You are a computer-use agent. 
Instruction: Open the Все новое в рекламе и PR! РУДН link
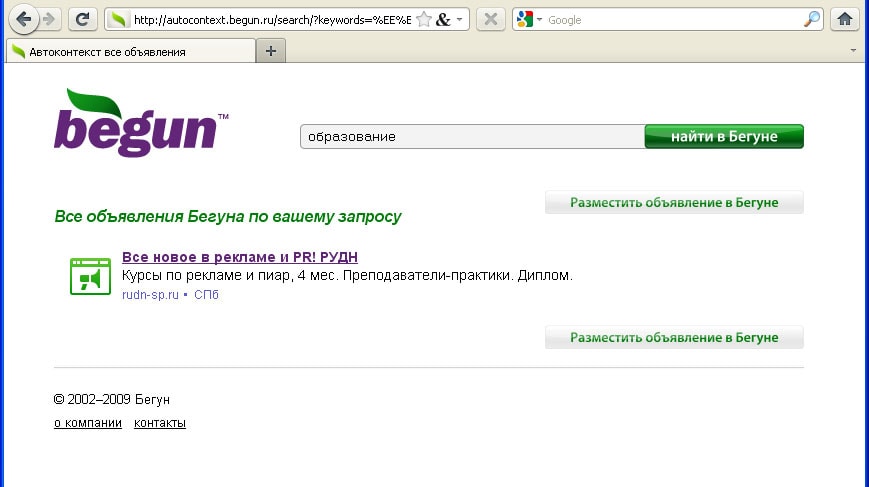pyautogui.click(x=239, y=257)
